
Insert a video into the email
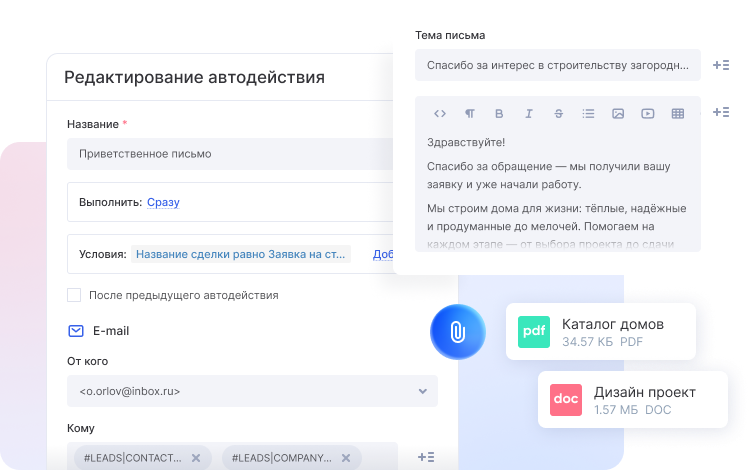(648, 114)
